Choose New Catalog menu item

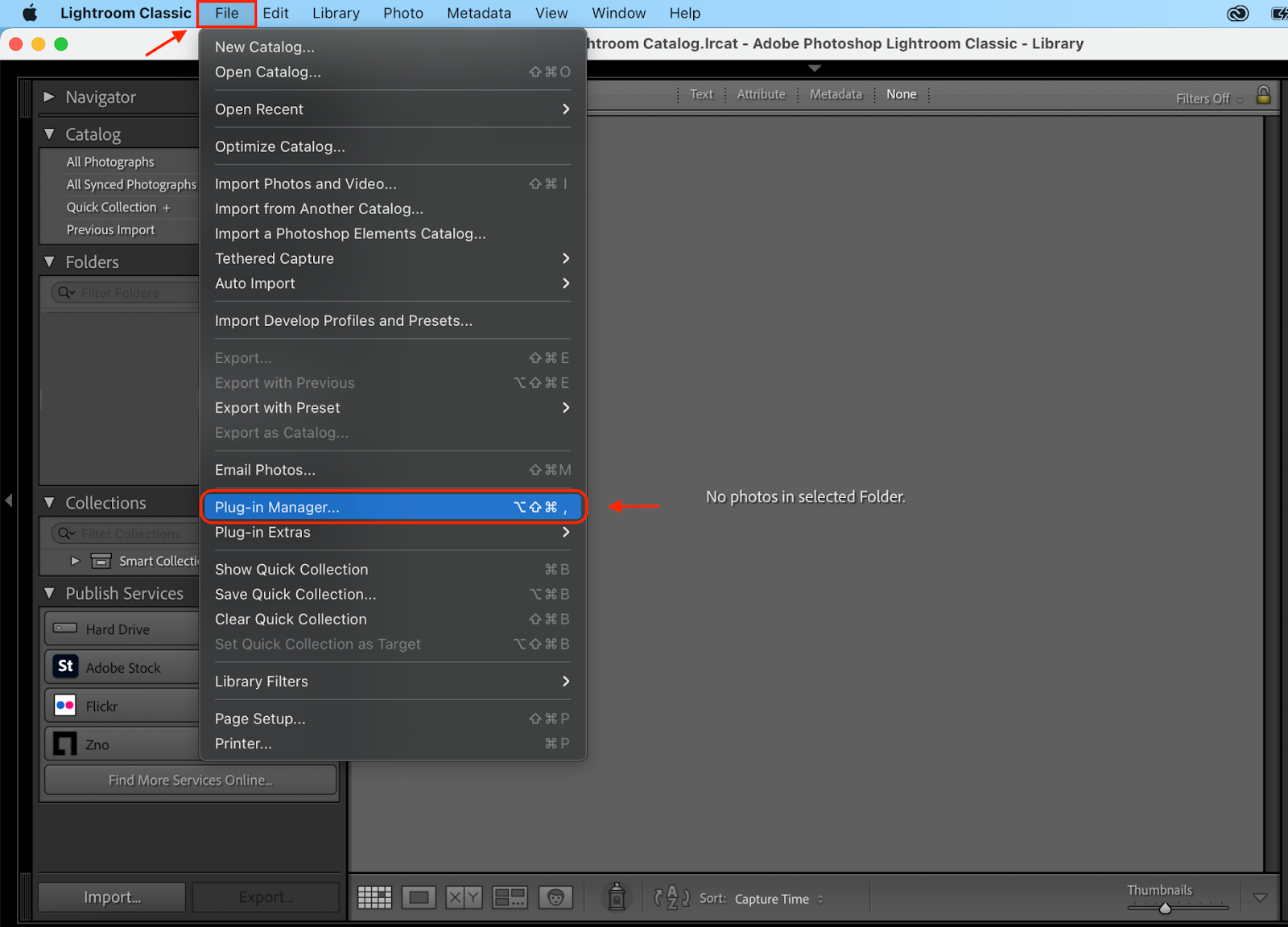tap(393, 47)
